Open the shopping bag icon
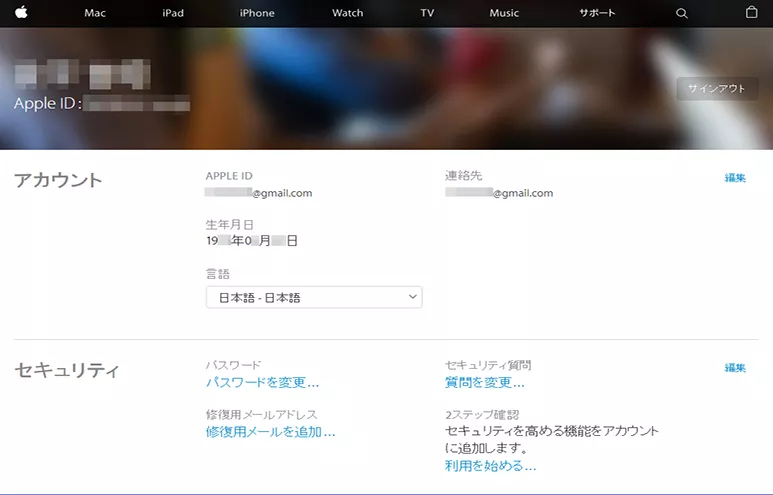This screenshot has width=773, height=495. coord(751,13)
